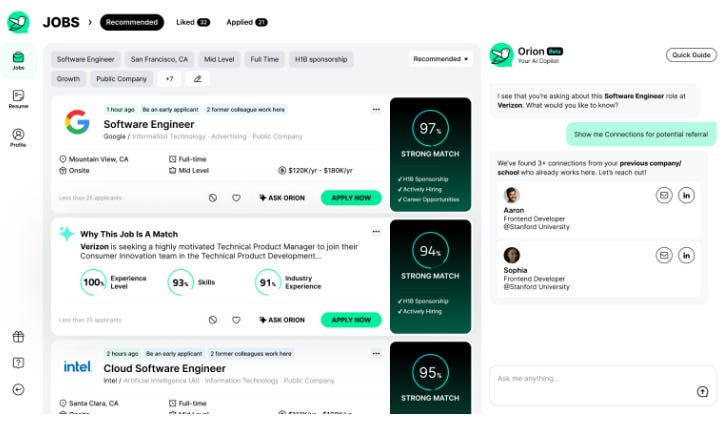Click the Intel logo on job card
Screen dimensions: 725x421
[77, 366]
